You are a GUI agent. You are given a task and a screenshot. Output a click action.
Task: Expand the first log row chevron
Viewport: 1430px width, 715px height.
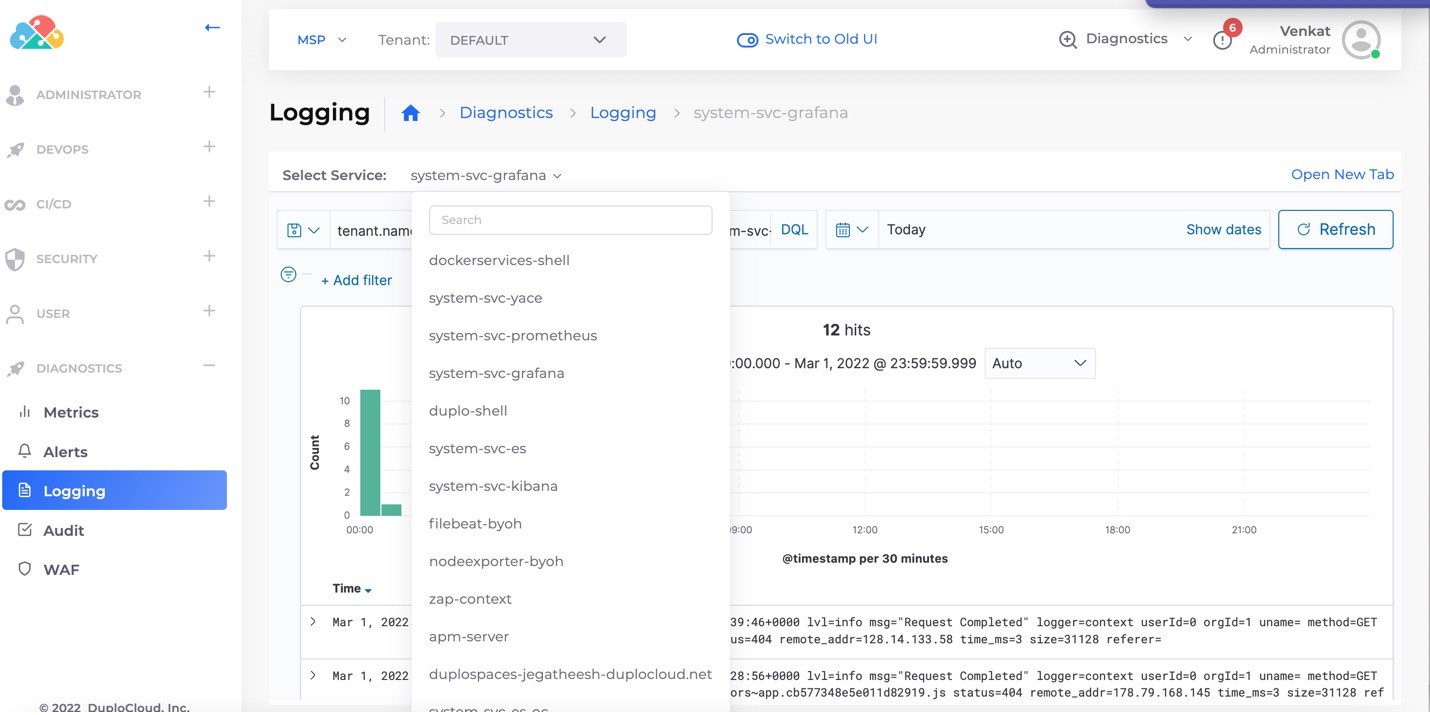click(313, 622)
